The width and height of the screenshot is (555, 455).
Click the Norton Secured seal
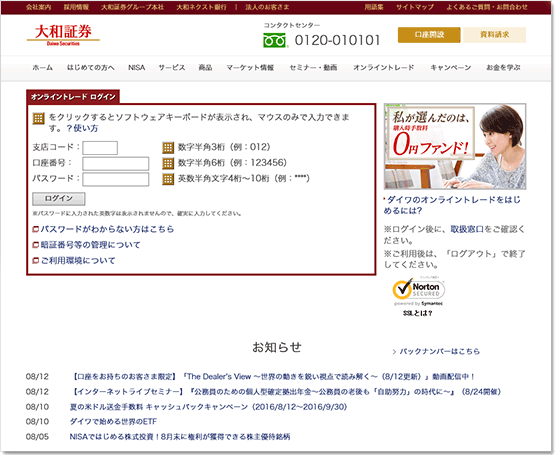coord(418,291)
